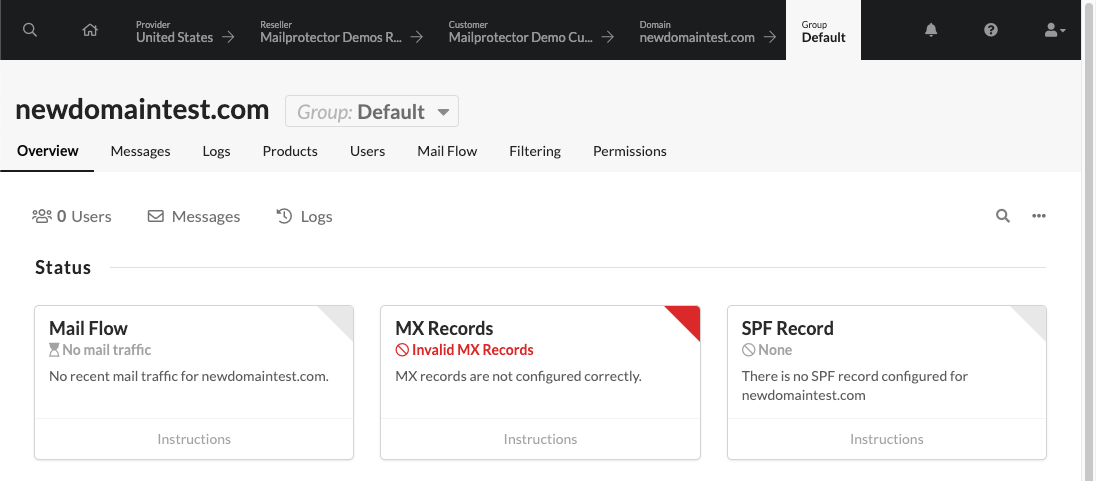The width and height of the screenshot is (1096, 481).
Task: Switch to the Permissions tab
Action: point(630,151)
